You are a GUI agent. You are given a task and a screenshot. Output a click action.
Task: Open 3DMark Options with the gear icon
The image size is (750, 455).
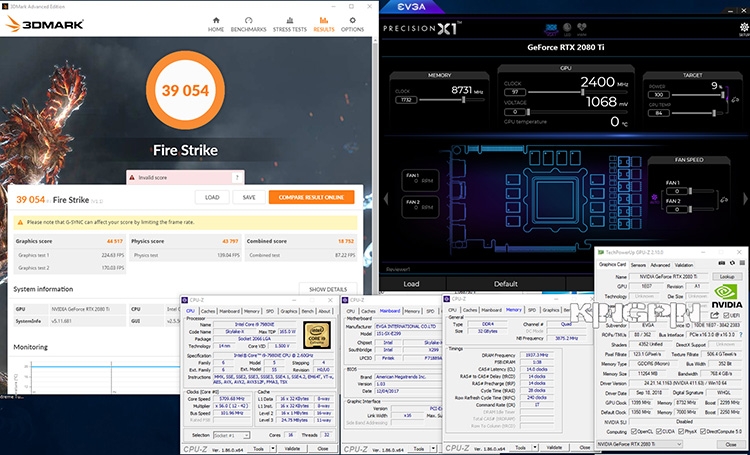tap(352, 23)
